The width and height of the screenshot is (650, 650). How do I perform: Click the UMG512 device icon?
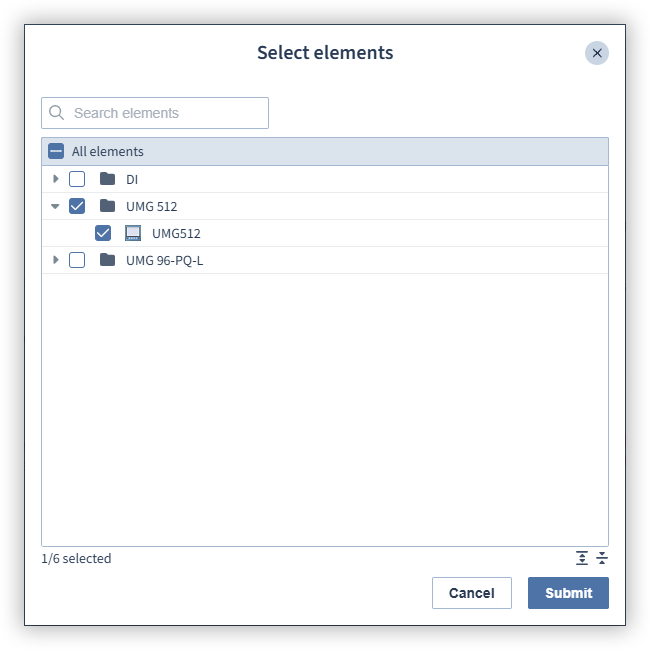pos(133,233)
